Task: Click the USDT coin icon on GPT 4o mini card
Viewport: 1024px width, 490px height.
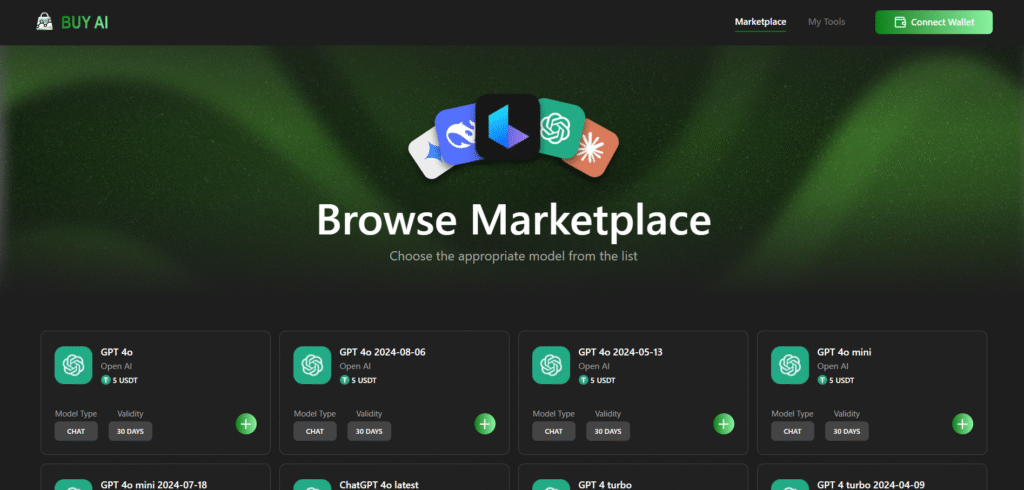Action: pyautogui.click(x=822, y=380)
